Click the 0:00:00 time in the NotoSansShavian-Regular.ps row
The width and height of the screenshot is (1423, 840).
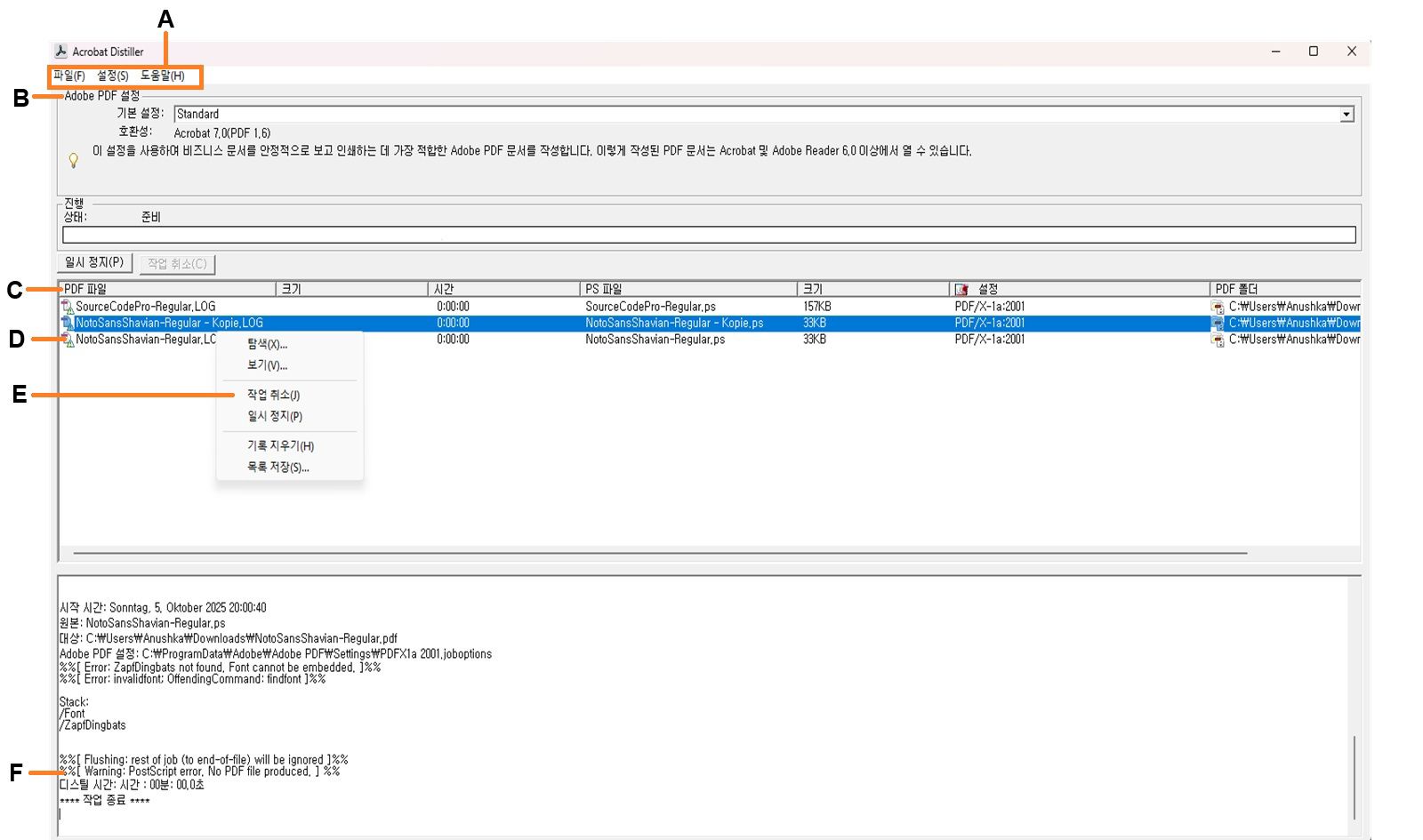[453, 340]
